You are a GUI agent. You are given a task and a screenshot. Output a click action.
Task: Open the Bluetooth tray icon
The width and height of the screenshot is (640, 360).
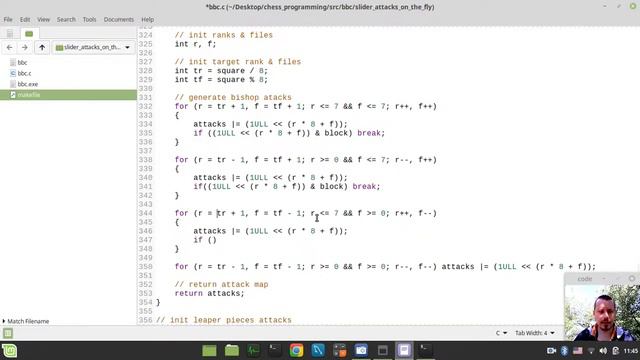point(564,351)
